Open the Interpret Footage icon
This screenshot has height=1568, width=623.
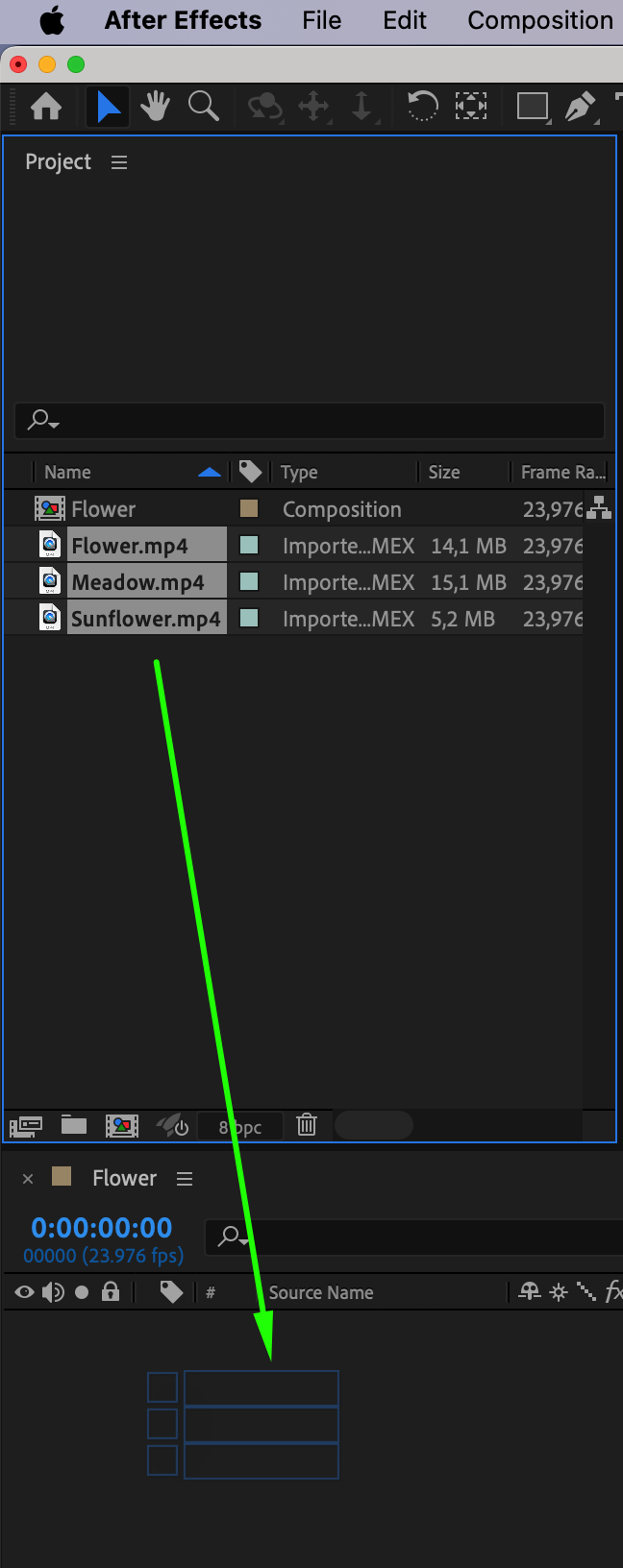pos(26,1125)
